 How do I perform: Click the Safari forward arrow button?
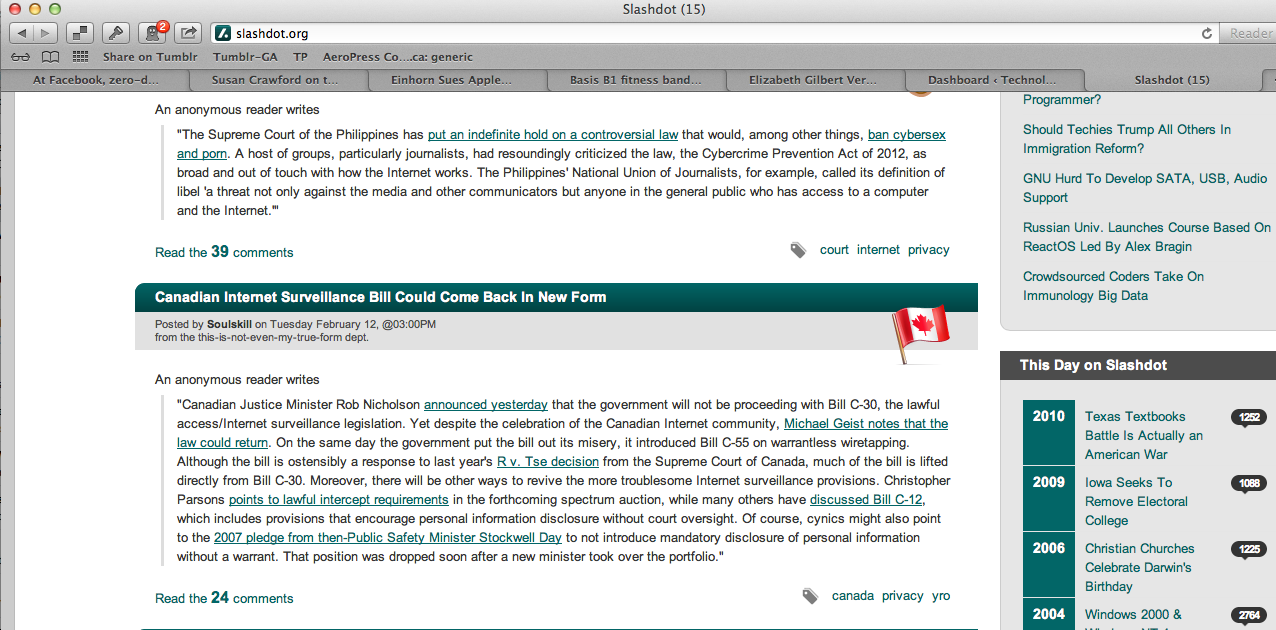(x=46, y=33)
